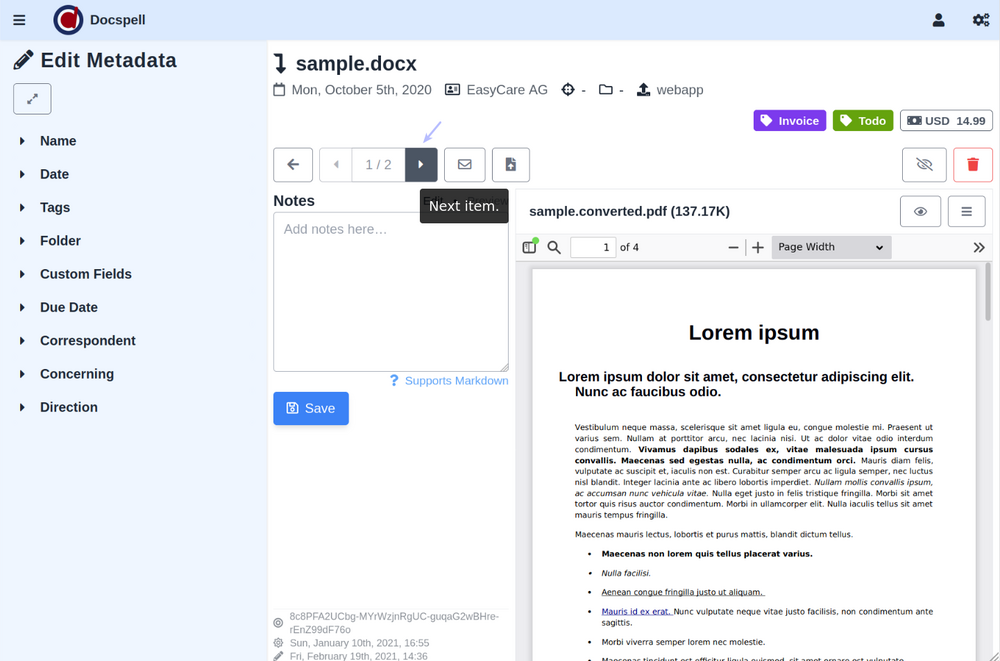1000x661 pixels.
Task: Expand the Tags section
Action: coord(55,208)
